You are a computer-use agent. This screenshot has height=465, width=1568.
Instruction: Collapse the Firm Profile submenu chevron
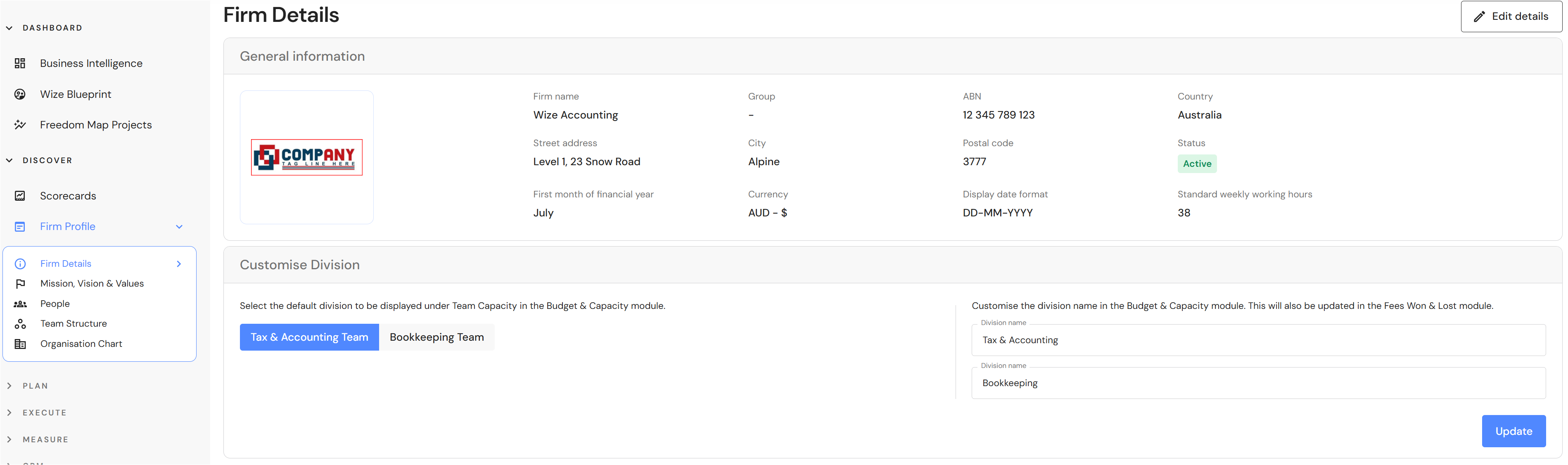click(179, 226)
